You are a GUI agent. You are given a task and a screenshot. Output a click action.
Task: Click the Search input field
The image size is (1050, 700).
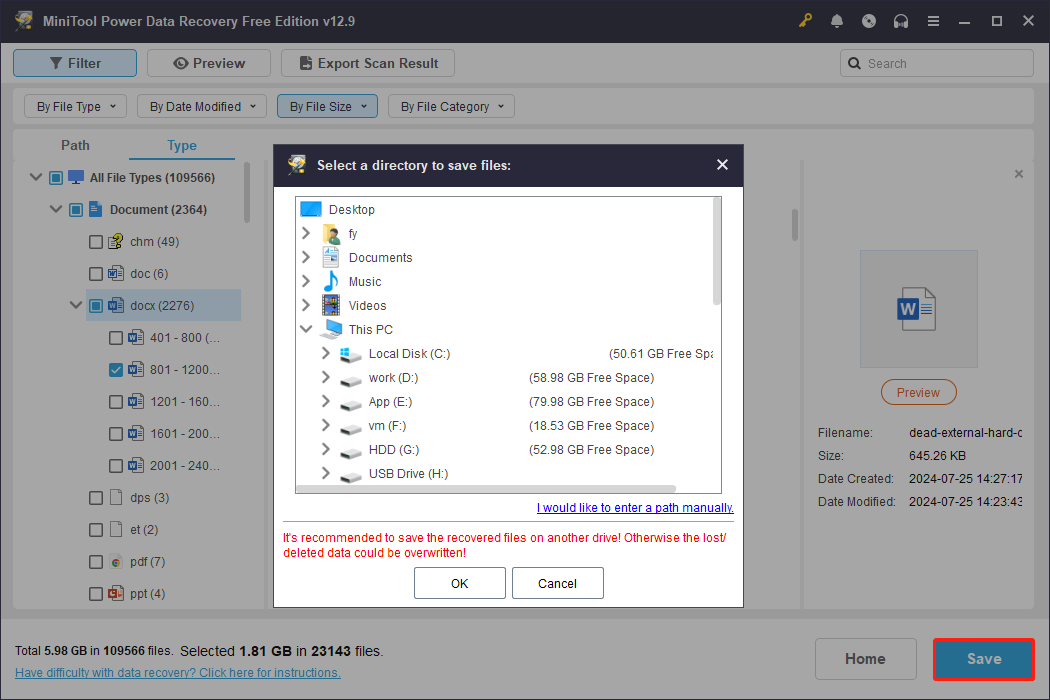936,64
